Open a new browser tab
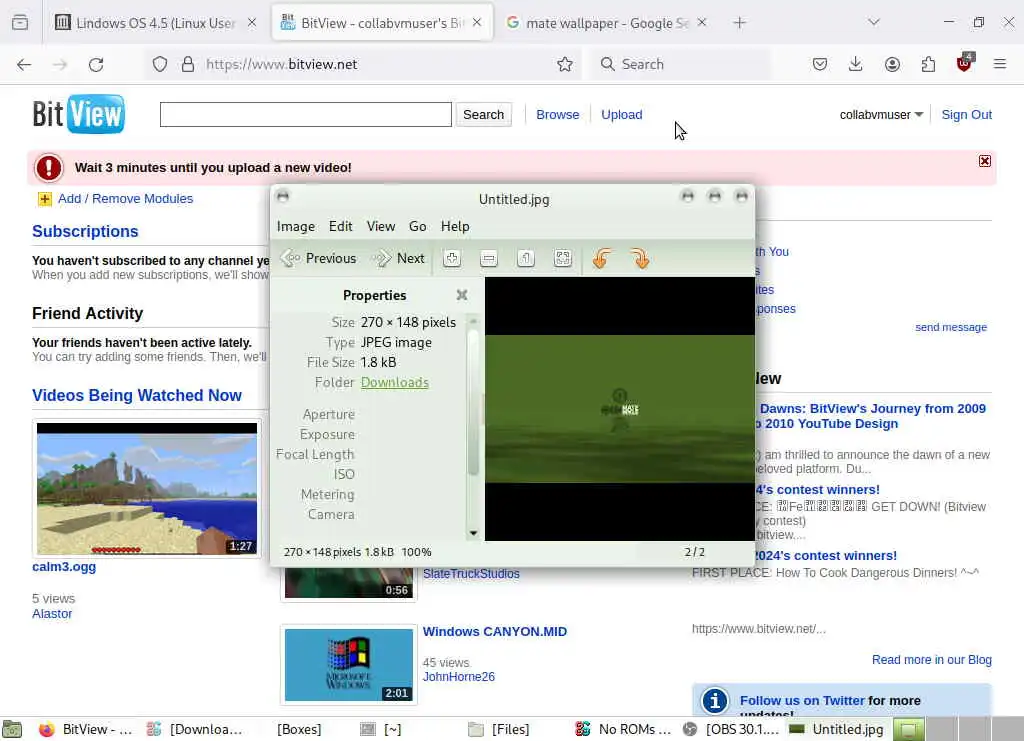This screenshot has width=1024, height=741. (x=739, y=23)
